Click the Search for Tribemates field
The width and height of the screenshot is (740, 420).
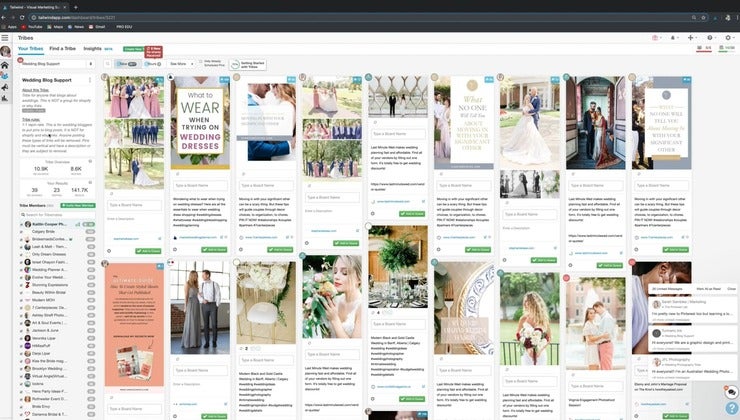(57, 215)
